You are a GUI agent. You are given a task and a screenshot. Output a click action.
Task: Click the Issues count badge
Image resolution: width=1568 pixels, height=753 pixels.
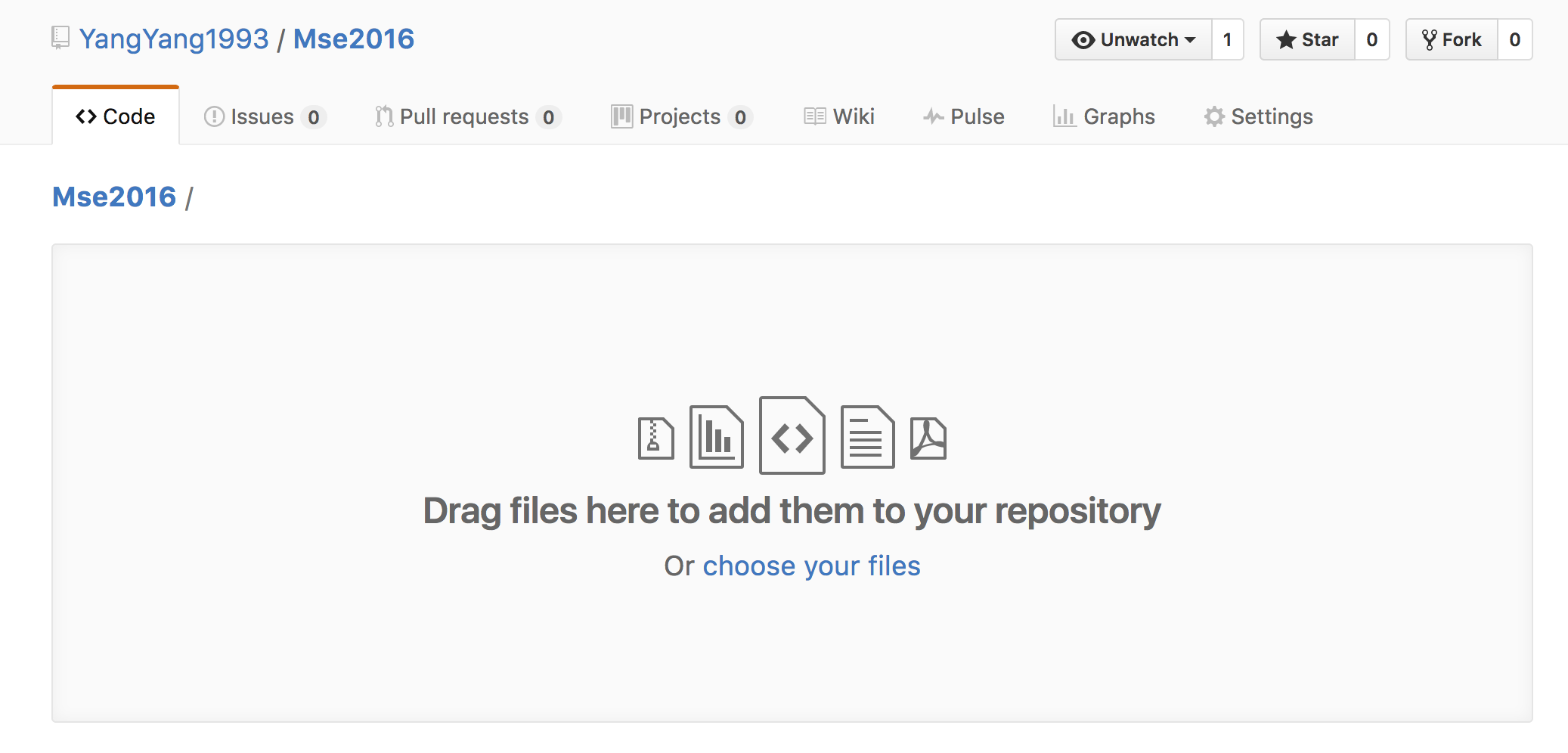(313, 117)
